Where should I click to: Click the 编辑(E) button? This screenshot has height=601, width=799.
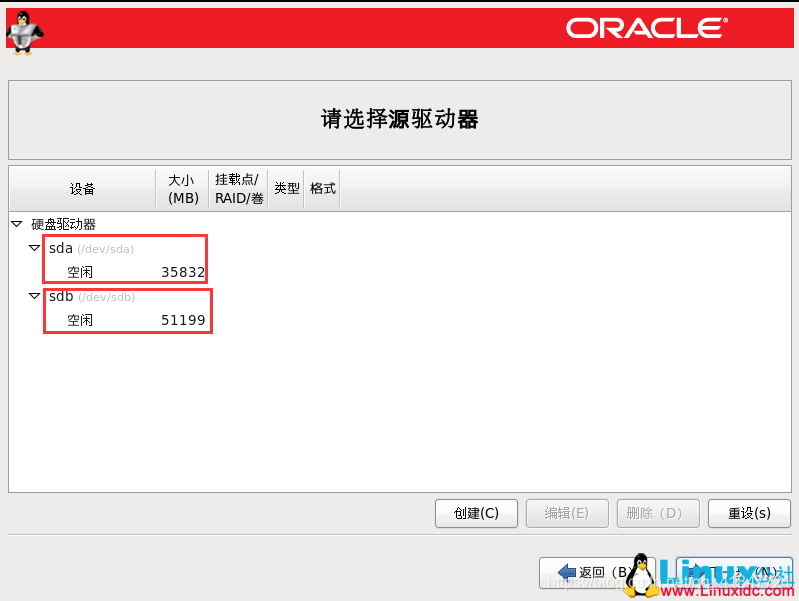click(x=567, y=513)
